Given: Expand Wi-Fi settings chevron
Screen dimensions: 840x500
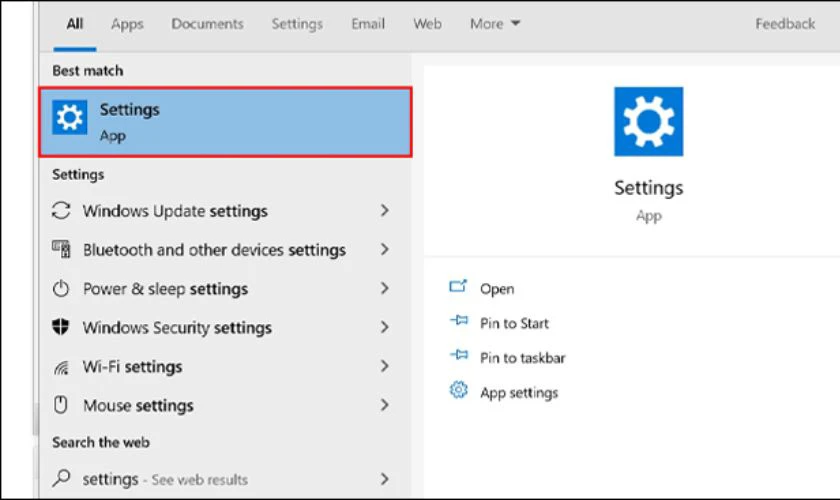Looking at the screenshot, I should [x=385, y=366].
